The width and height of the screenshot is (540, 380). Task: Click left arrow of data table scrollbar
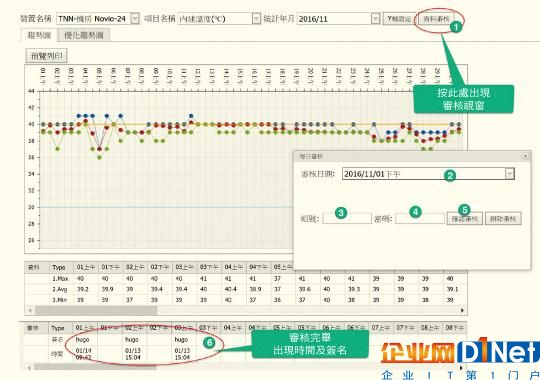point(30,310)
